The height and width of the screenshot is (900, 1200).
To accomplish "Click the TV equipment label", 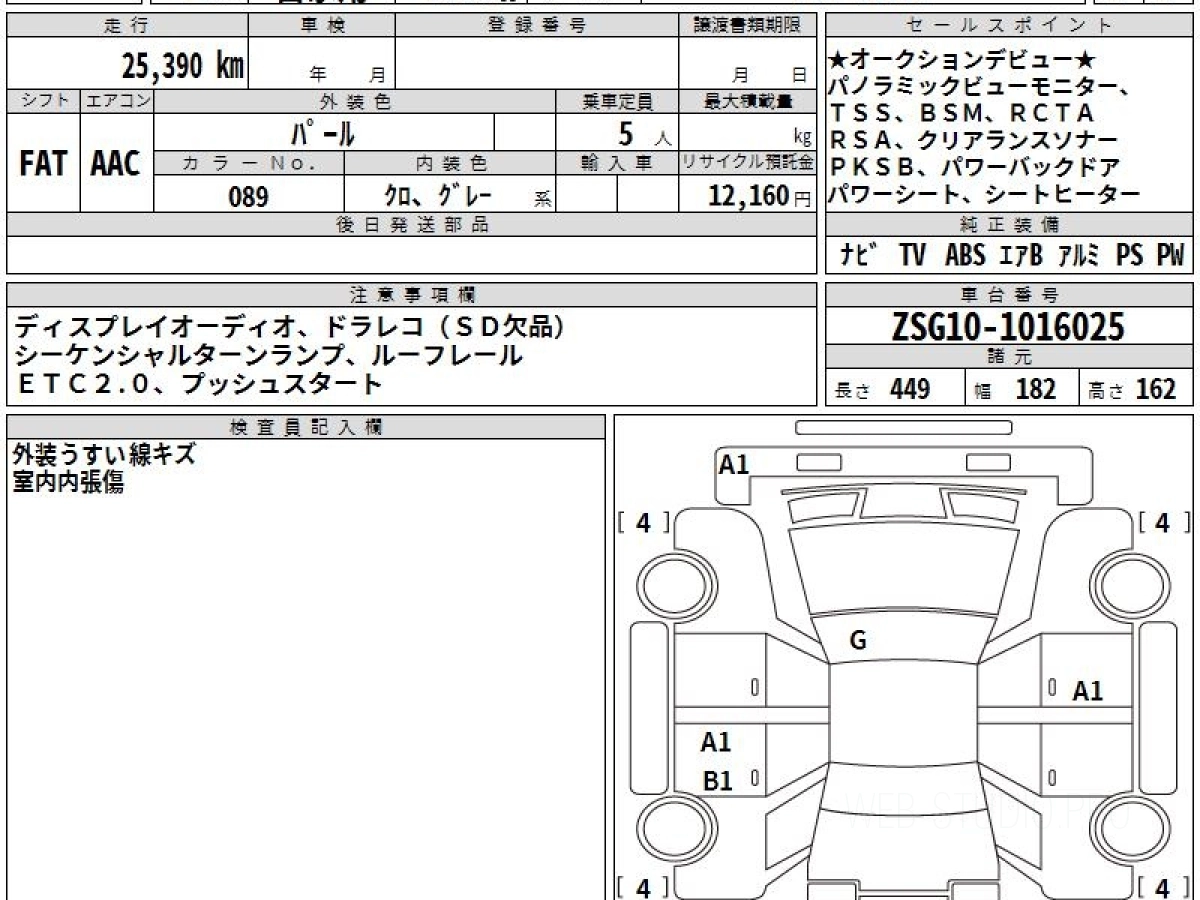I will 912,256.
